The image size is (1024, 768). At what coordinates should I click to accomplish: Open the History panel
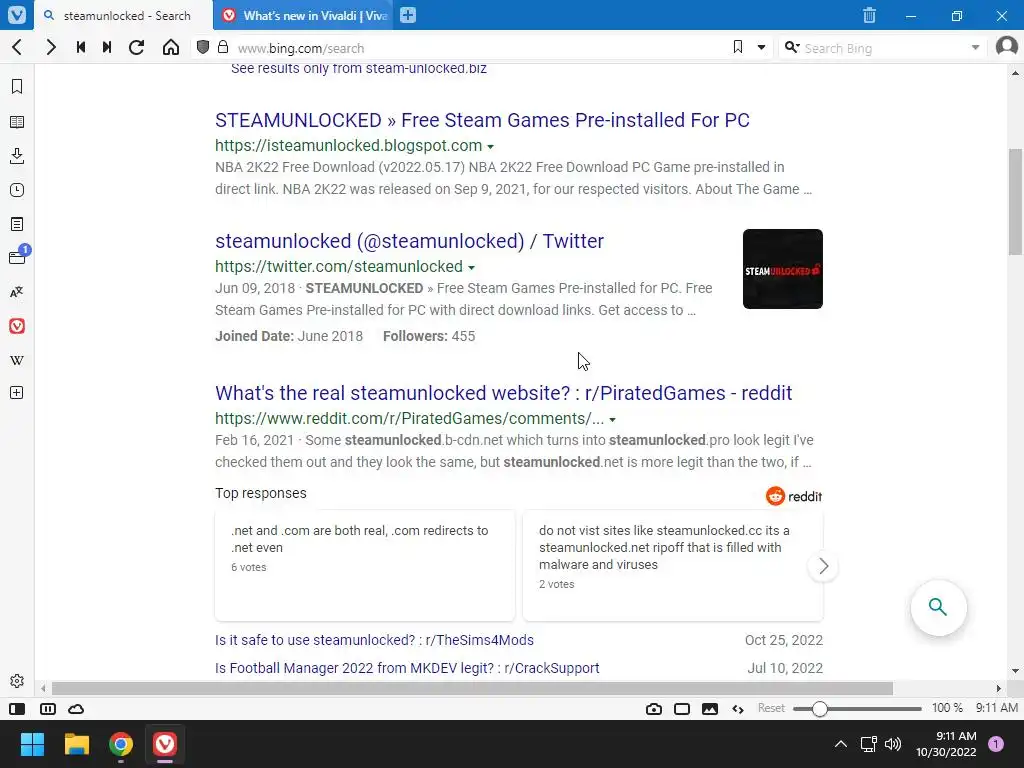17,190
